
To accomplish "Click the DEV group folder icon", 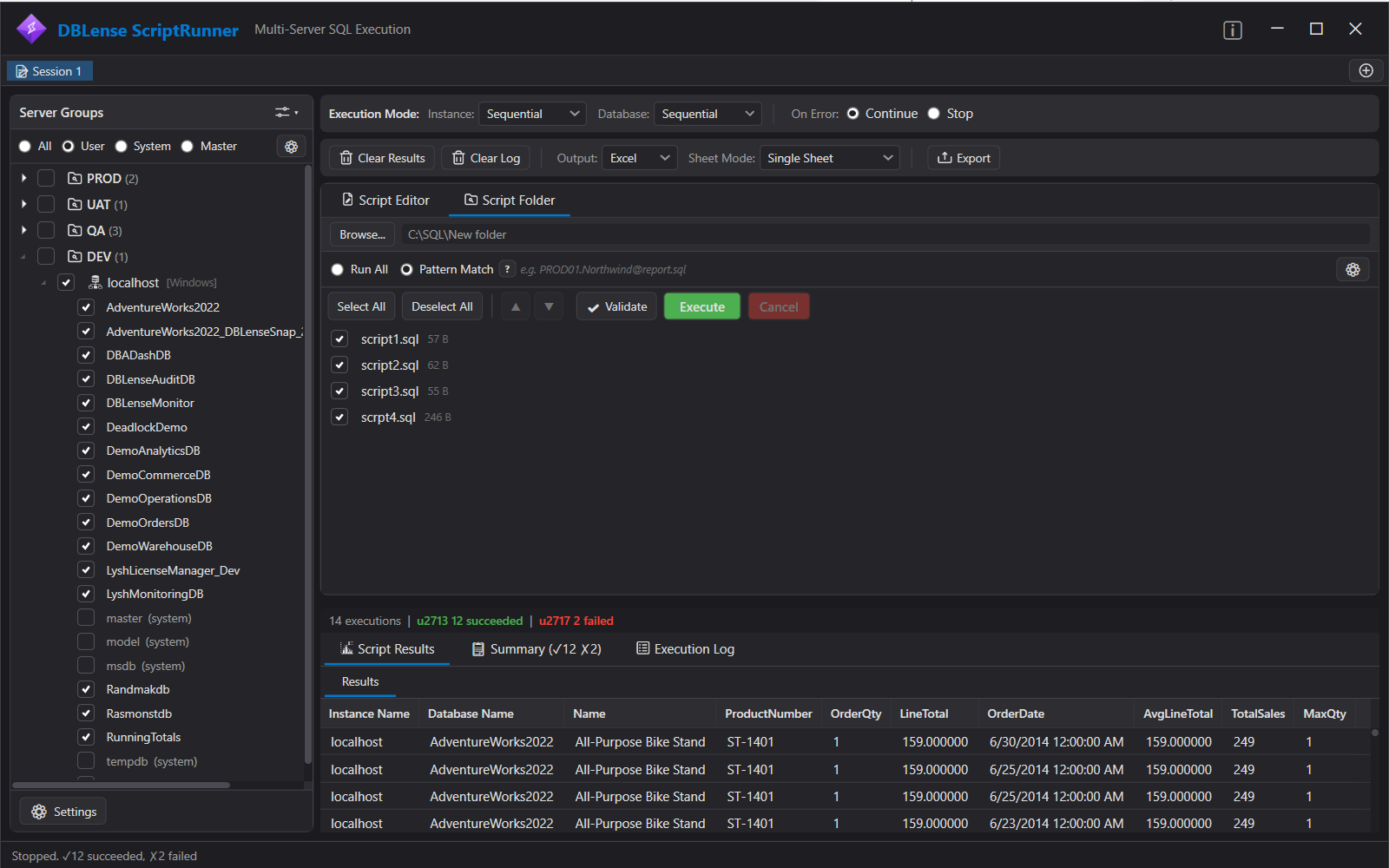I will coord(75,257).
